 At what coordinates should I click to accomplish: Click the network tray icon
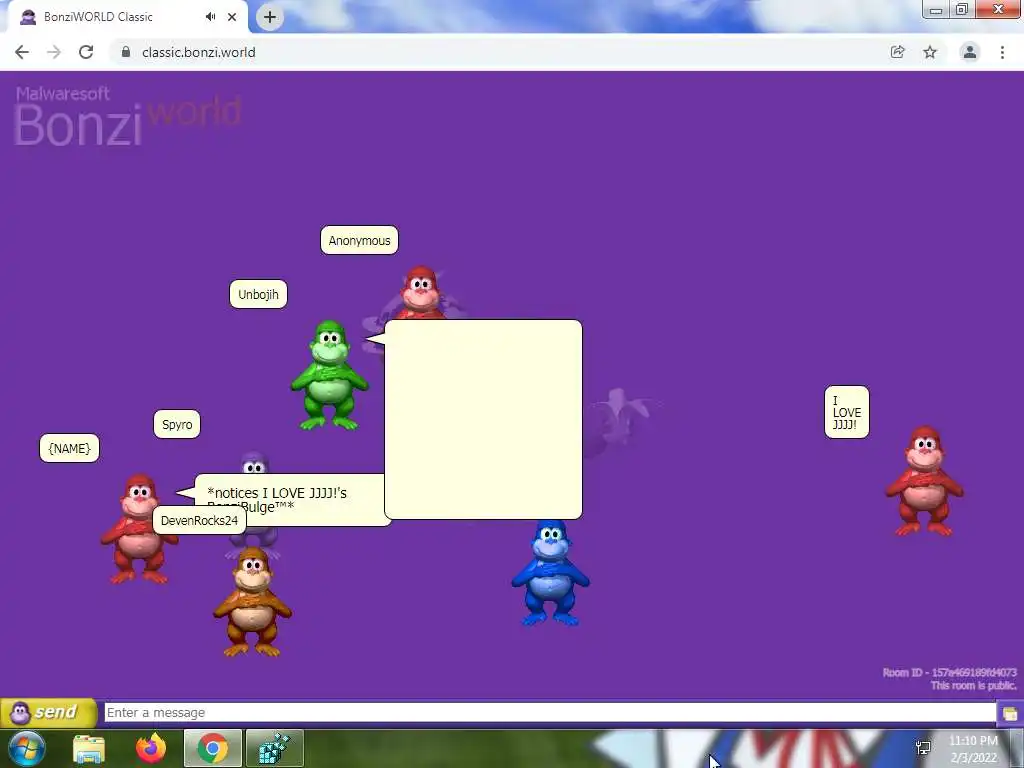(923, 748)
